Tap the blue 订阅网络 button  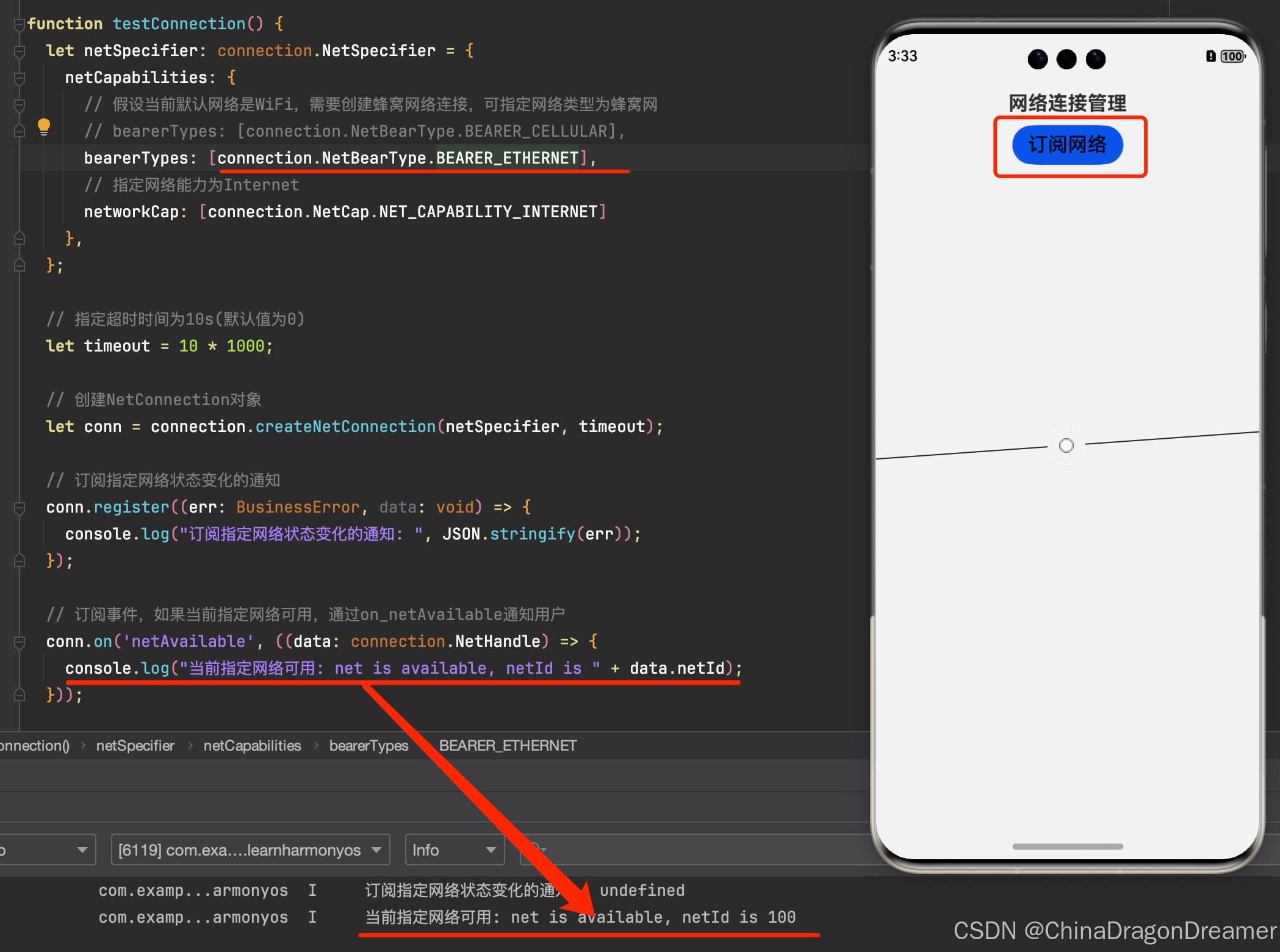coord(1067,145)
